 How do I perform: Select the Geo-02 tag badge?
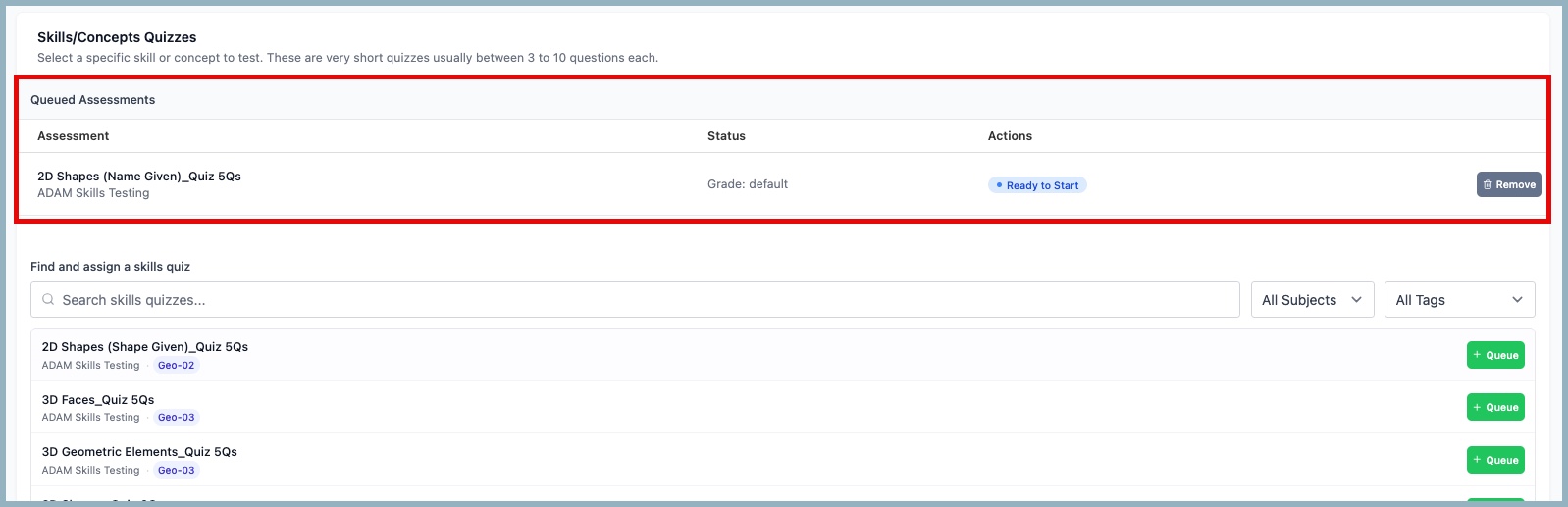click(x=177, y=366)
